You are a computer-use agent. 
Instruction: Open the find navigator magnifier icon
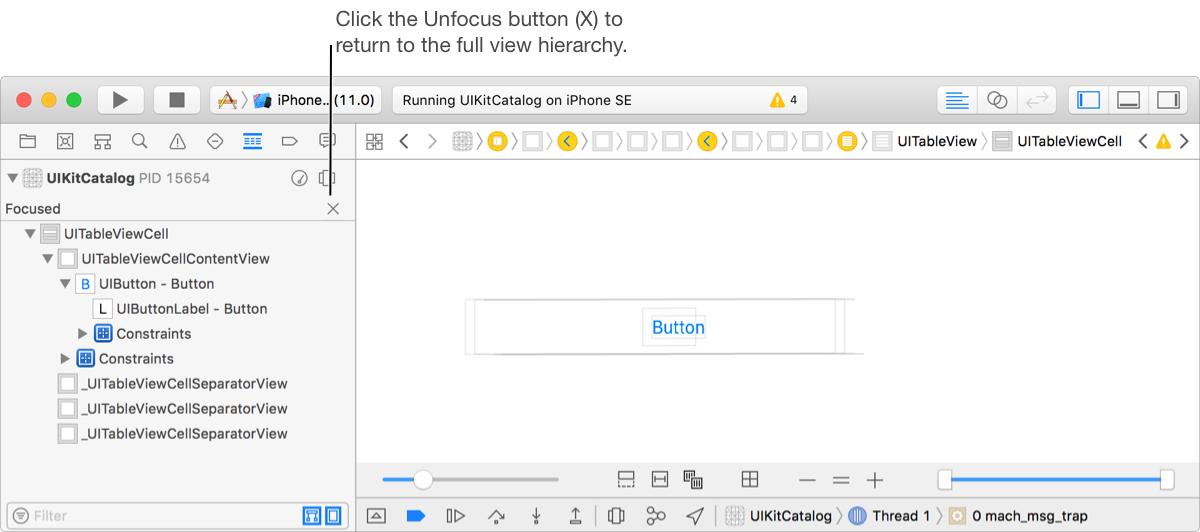click(140, 141)
